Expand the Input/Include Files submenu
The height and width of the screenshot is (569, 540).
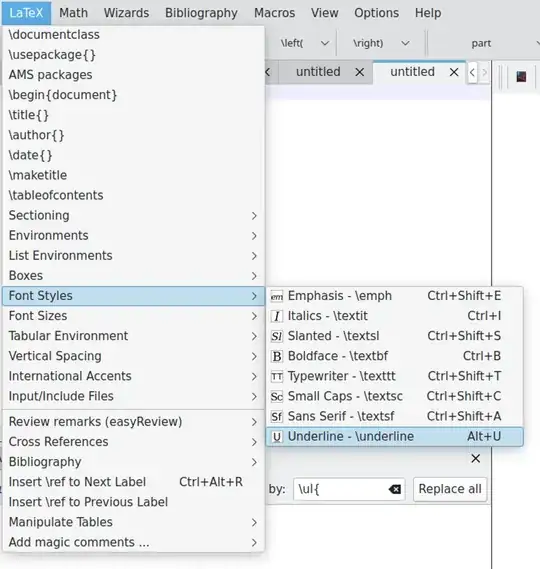[x=134, y=396]
